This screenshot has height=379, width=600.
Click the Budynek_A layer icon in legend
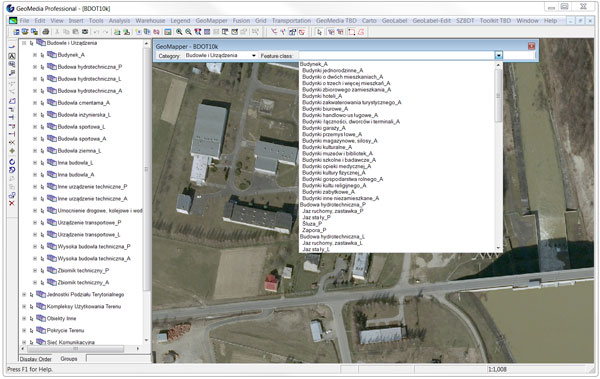point(52,55)
